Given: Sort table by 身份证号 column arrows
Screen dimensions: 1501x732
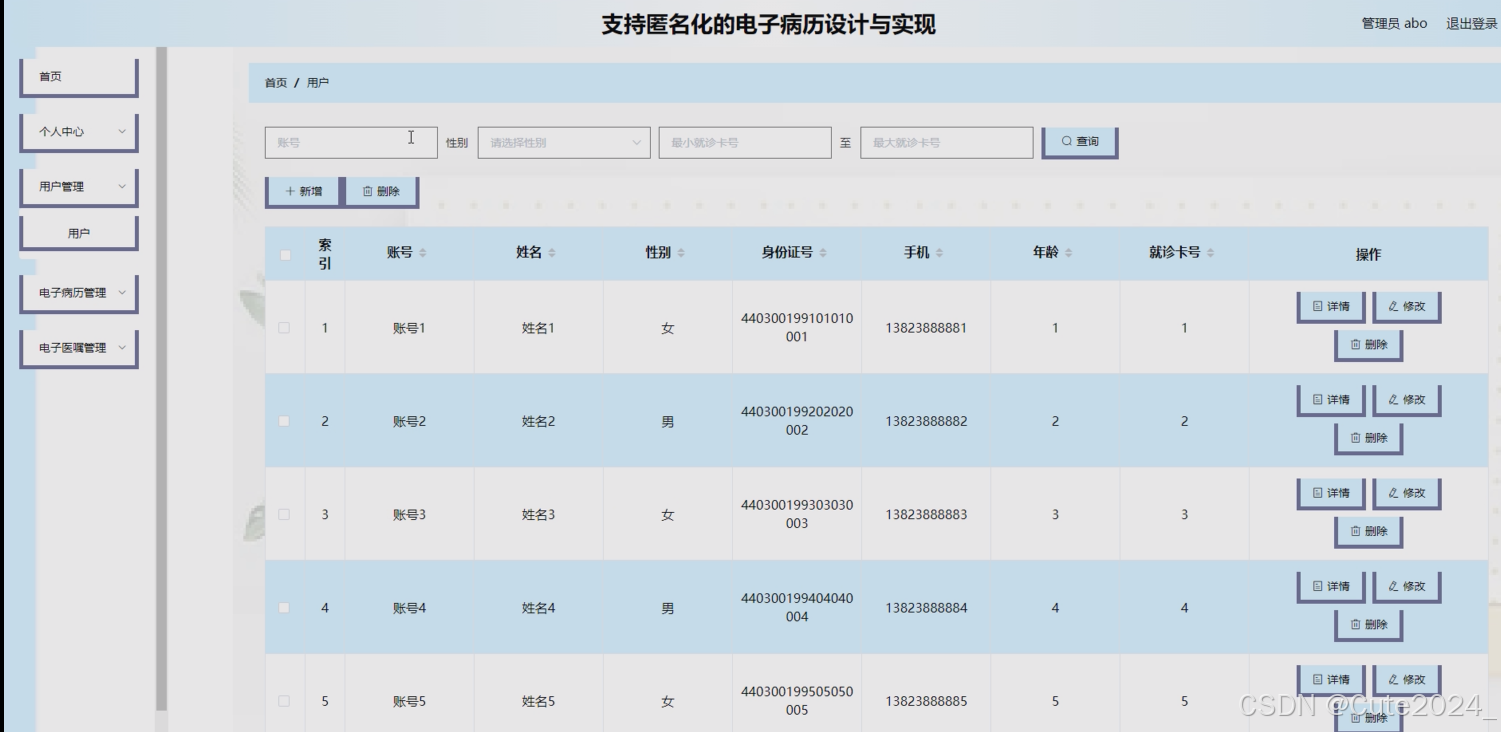Looking at the screenshot, I should (823, 253).
